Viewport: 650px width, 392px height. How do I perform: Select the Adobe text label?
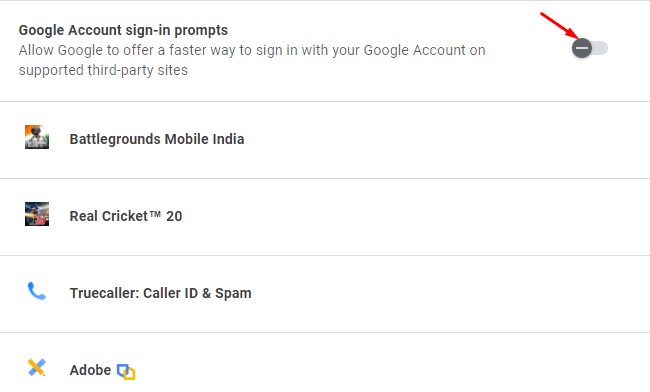90,370
